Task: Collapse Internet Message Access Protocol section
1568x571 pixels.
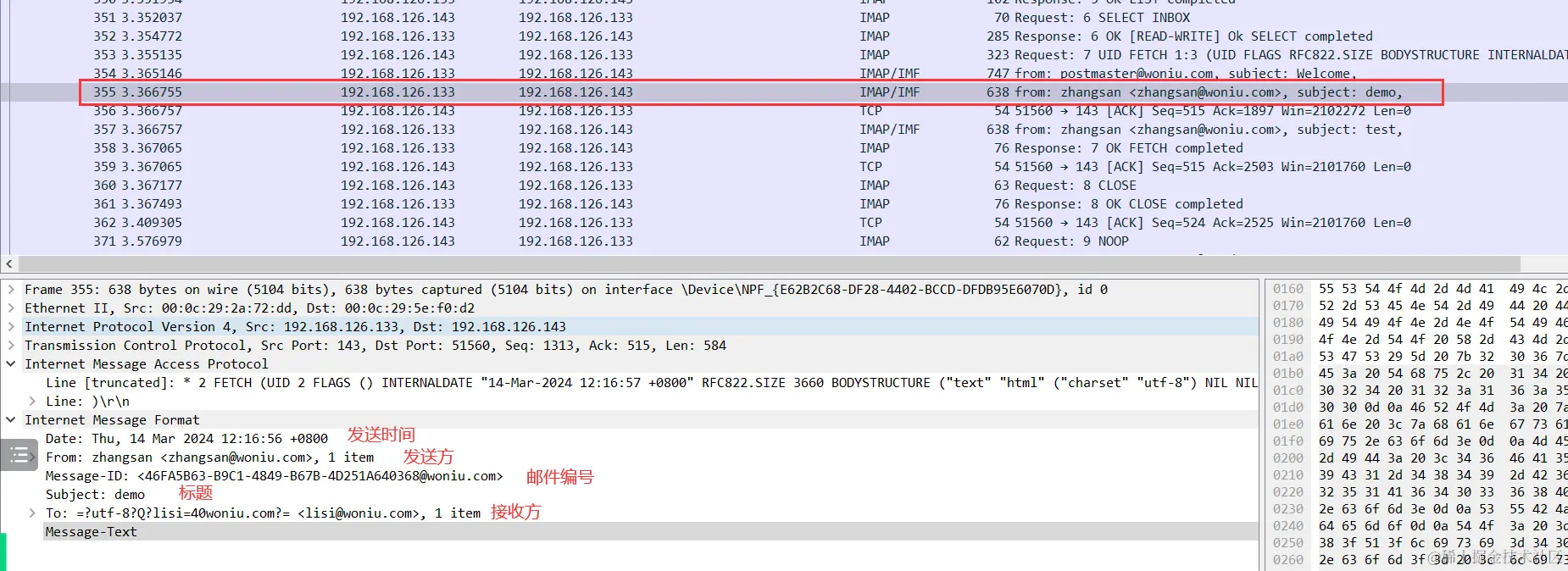Action: [x=11, y=364]
